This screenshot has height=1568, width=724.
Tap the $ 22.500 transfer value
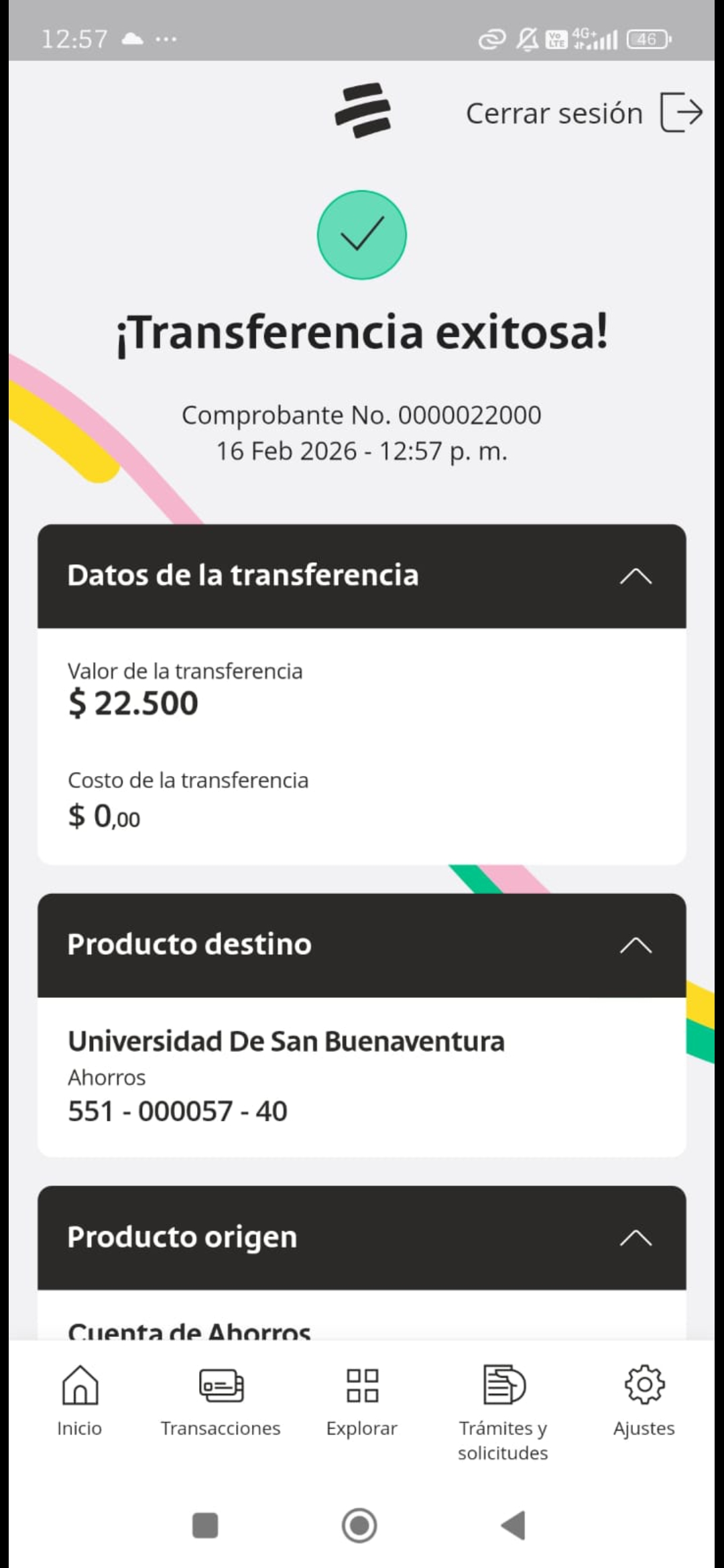(x=133, y=704)
